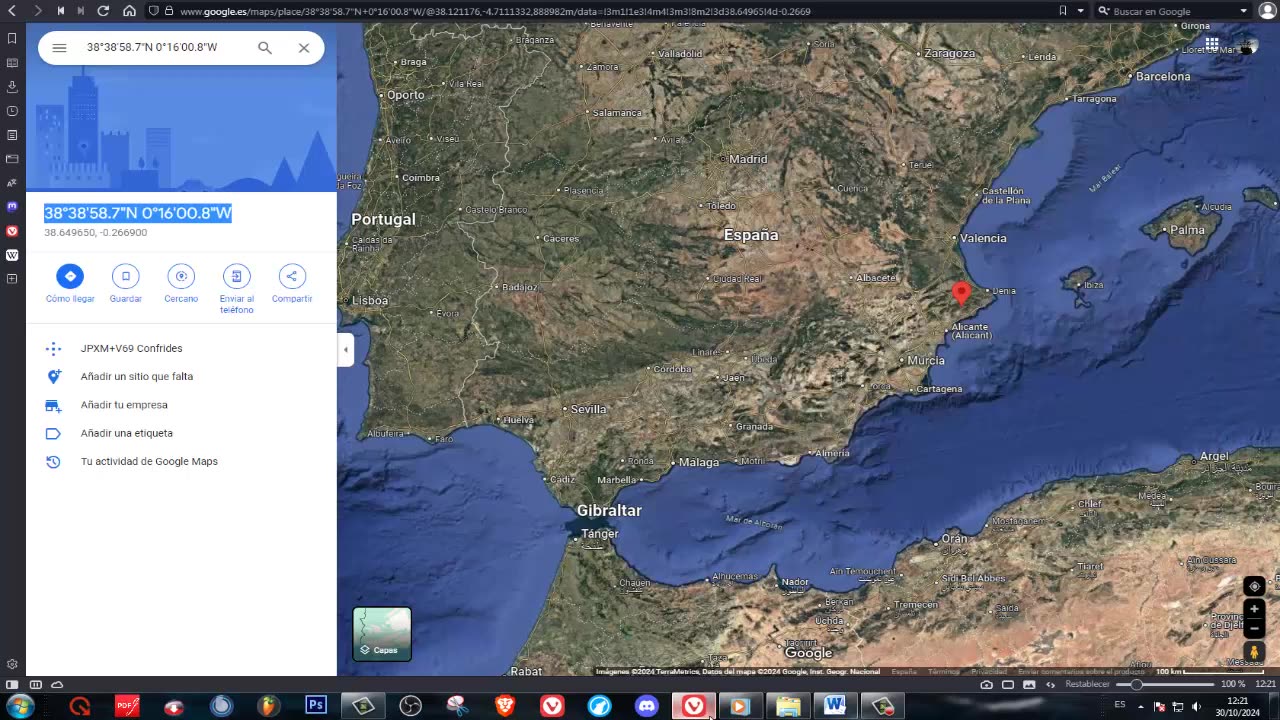
Task: Collapse the side panel arrow
Action: click(x=346, y=350)
